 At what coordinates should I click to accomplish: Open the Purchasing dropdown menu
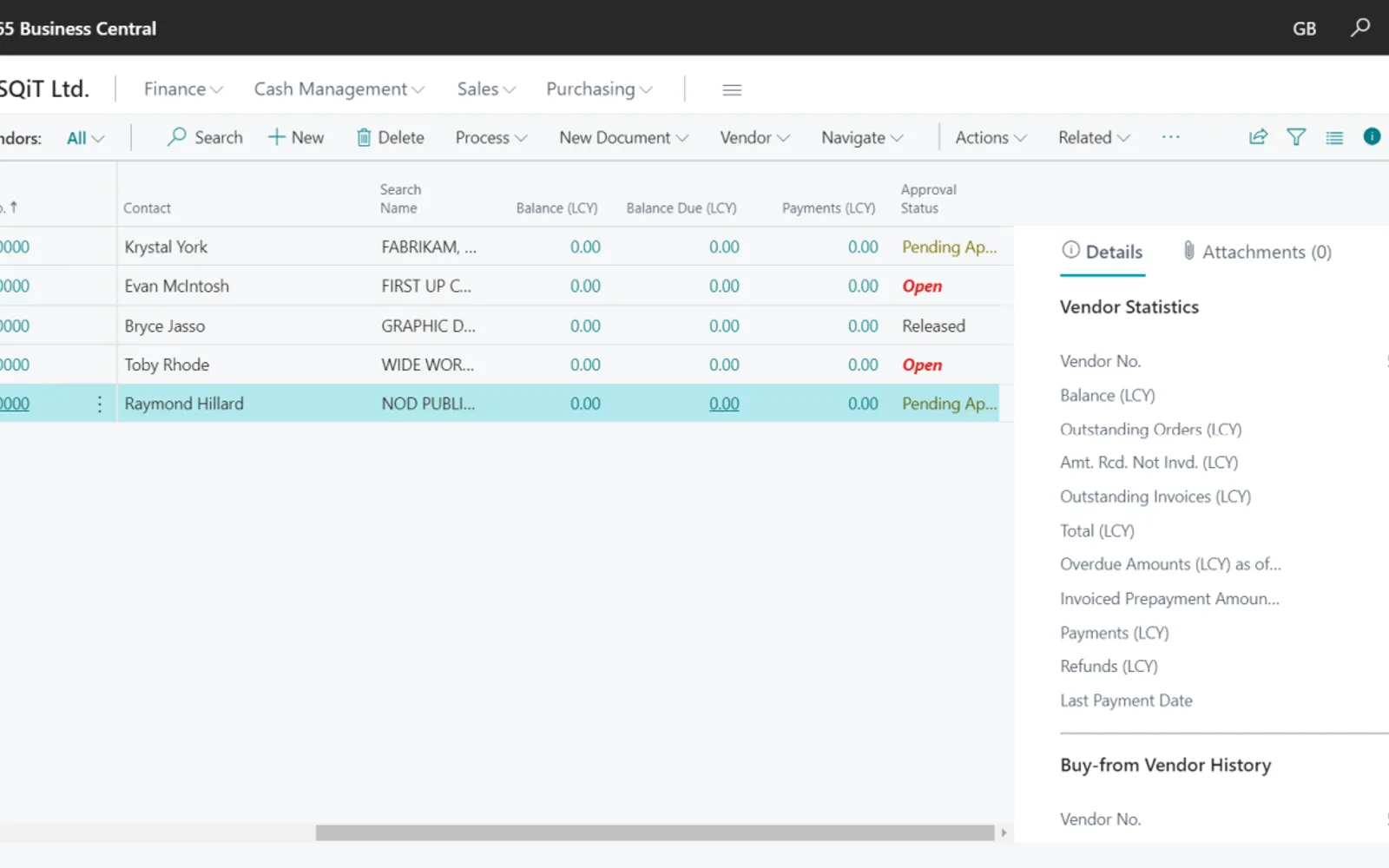tap(599, 89)
